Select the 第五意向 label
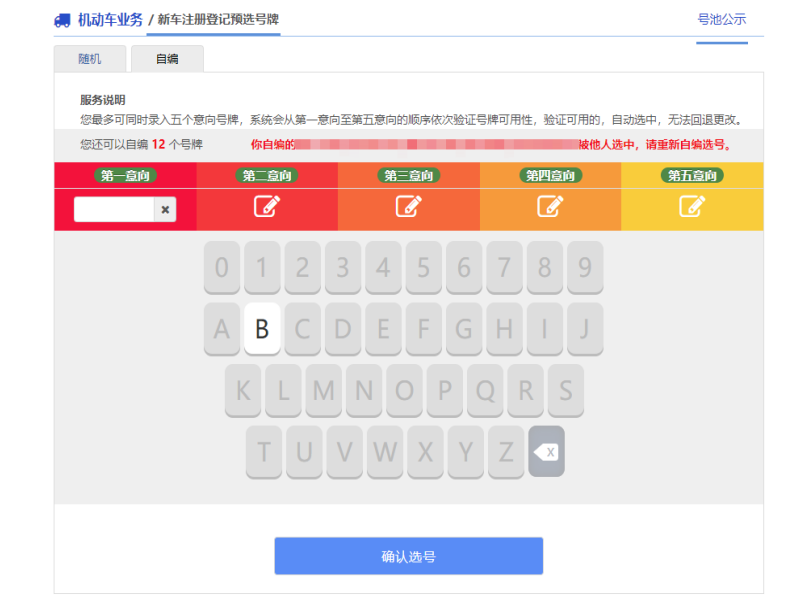Viewport: 803px width, 599px height. click(692, 176)
